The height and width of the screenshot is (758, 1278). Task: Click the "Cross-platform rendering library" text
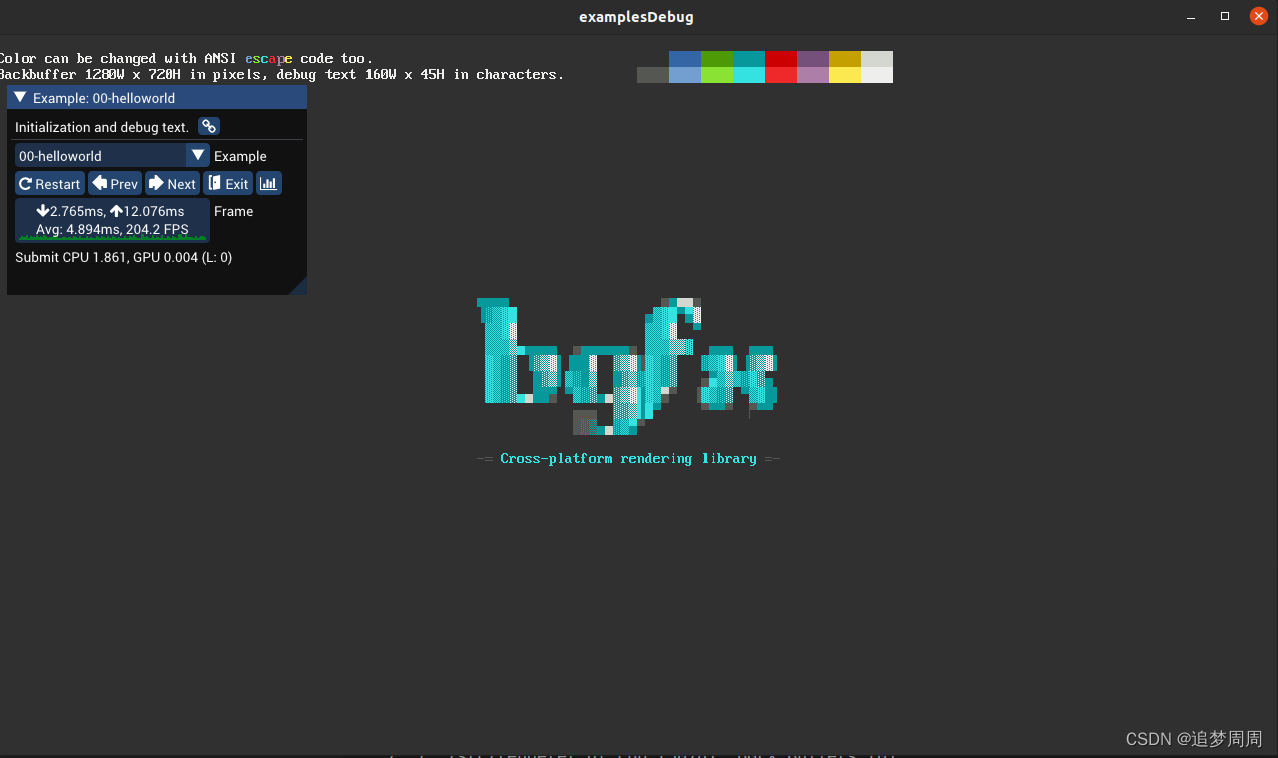[x=628, y=458]
